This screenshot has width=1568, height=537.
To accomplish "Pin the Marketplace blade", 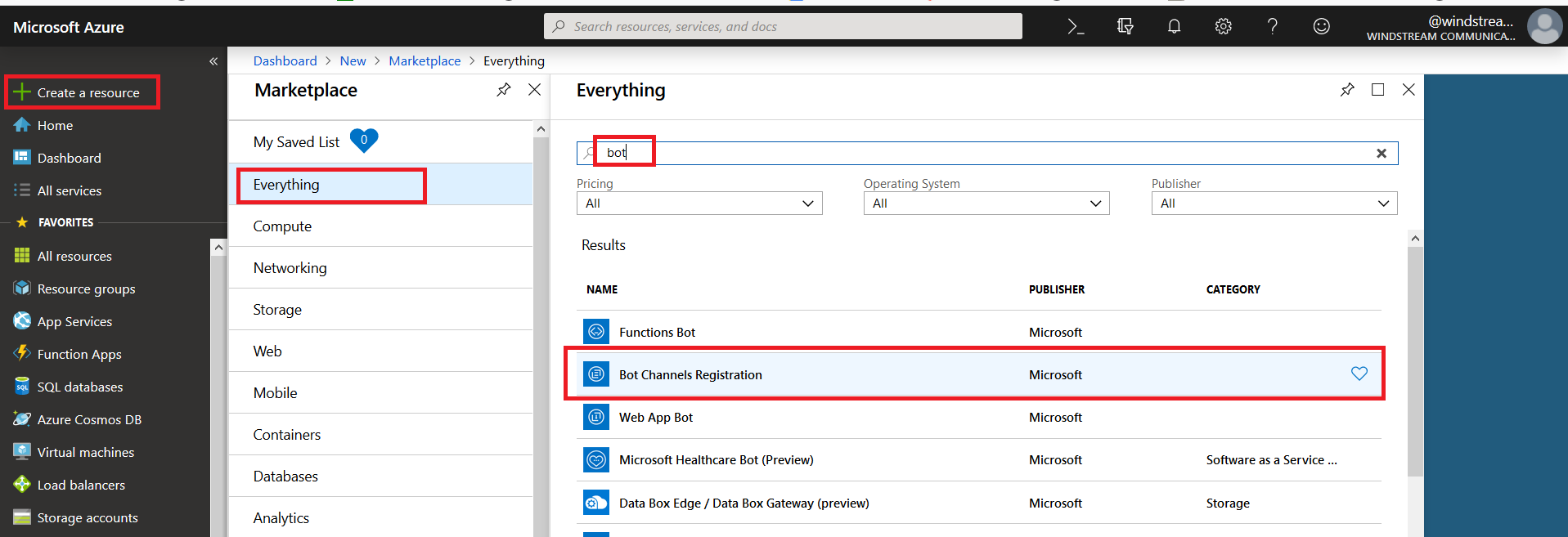I will point(504,90).
